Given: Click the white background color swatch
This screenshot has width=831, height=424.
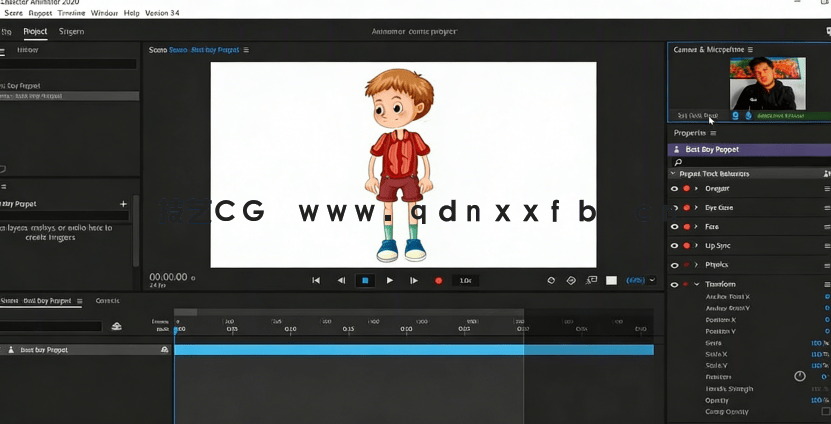Looking at the screenshot, I should (612, 280).
